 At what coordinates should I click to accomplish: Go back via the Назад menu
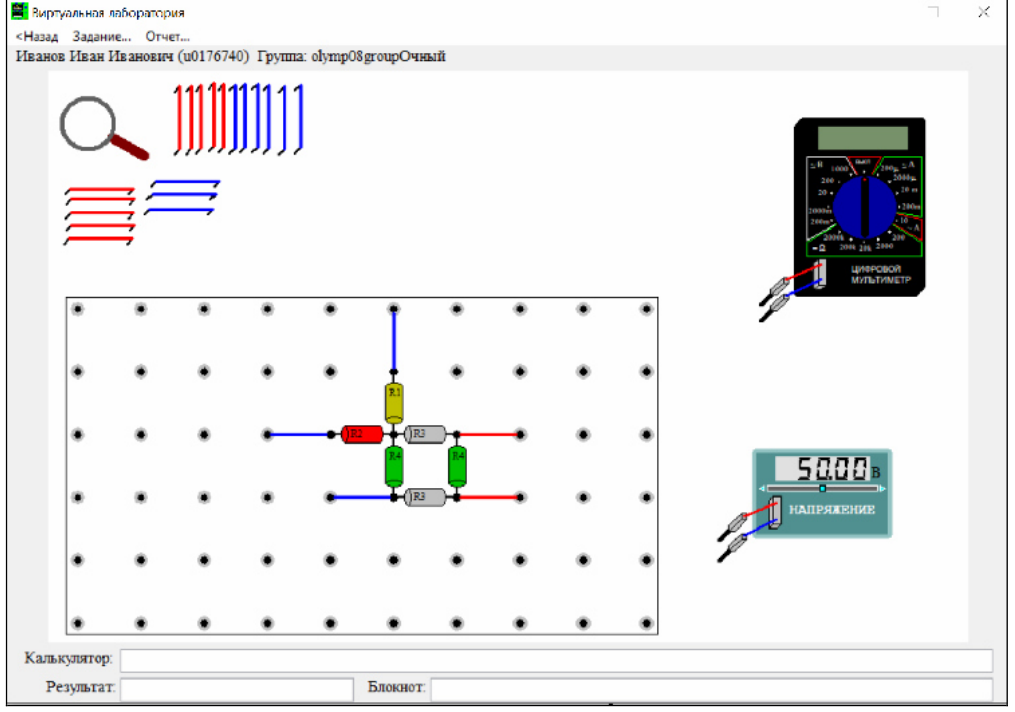point(37,36)
